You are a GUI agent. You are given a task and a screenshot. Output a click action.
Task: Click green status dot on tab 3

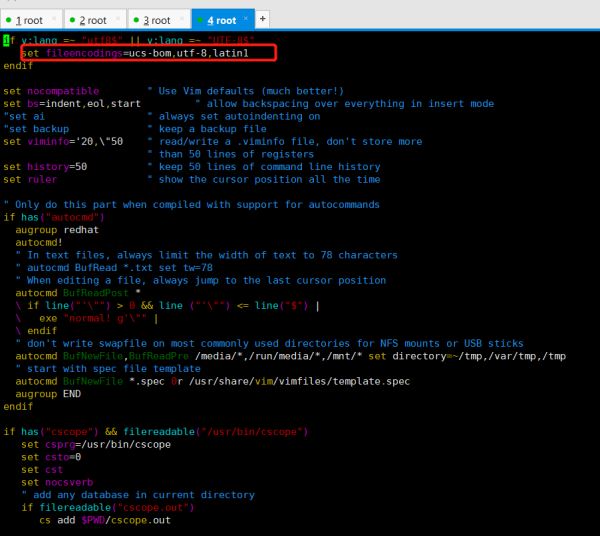pos(135,20)
